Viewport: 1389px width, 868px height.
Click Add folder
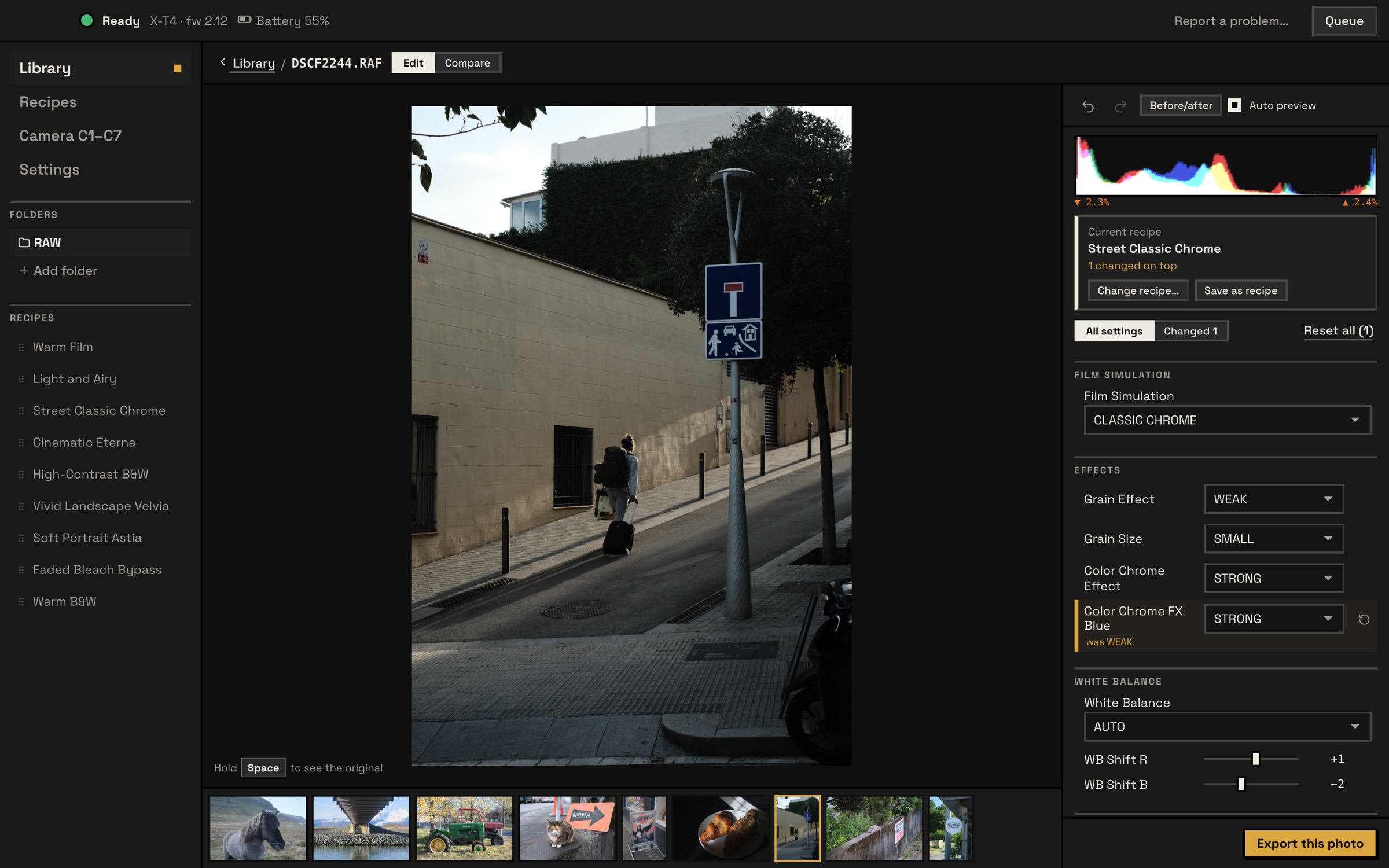(x=58, y=270)
